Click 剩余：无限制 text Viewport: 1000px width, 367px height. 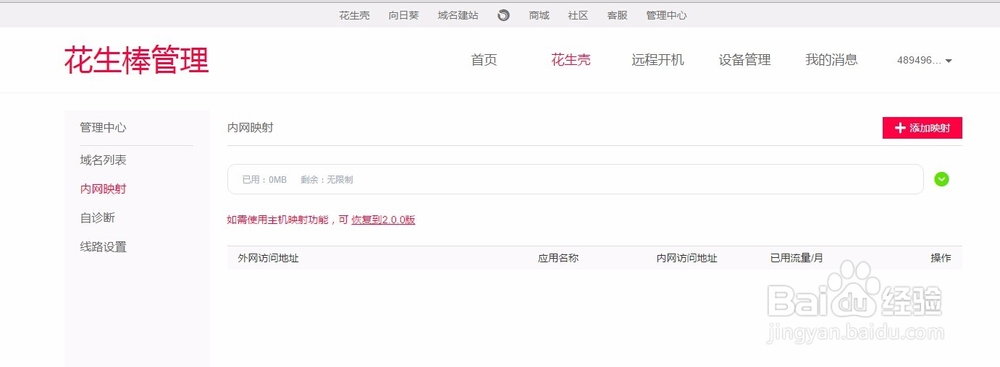[x=327, y=180]
